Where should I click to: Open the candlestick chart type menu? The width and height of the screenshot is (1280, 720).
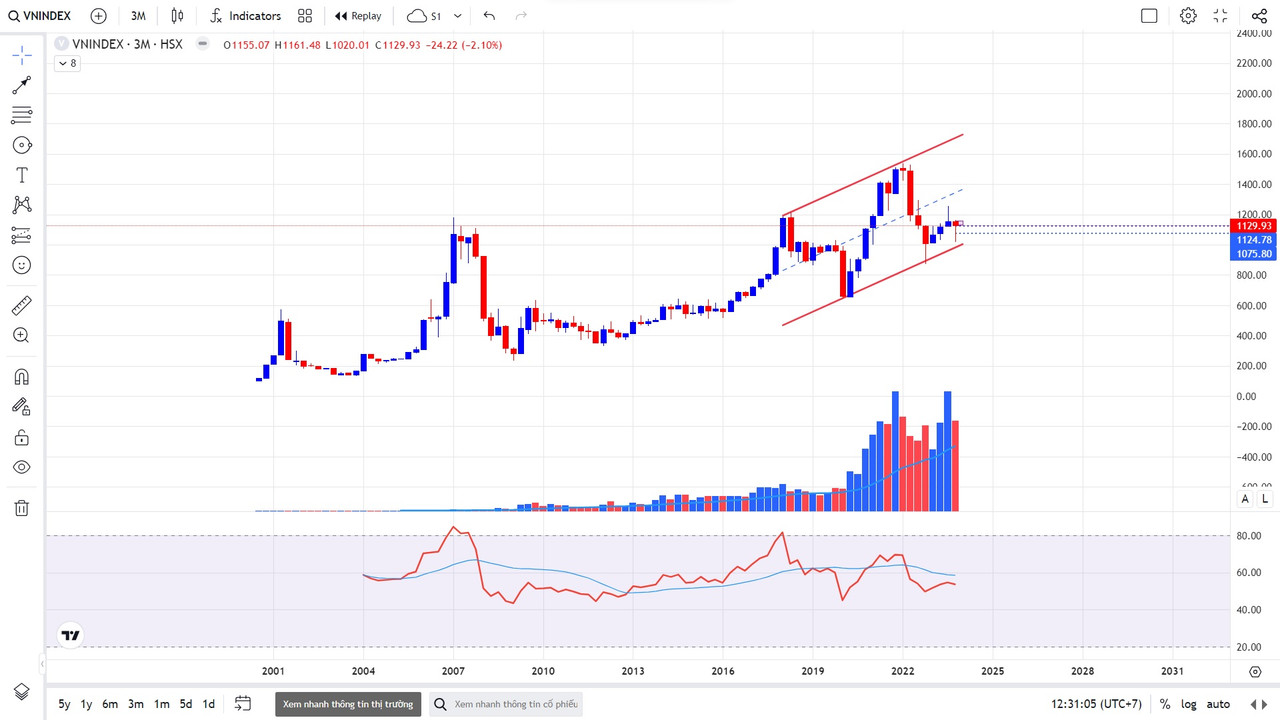click(177, 16)
